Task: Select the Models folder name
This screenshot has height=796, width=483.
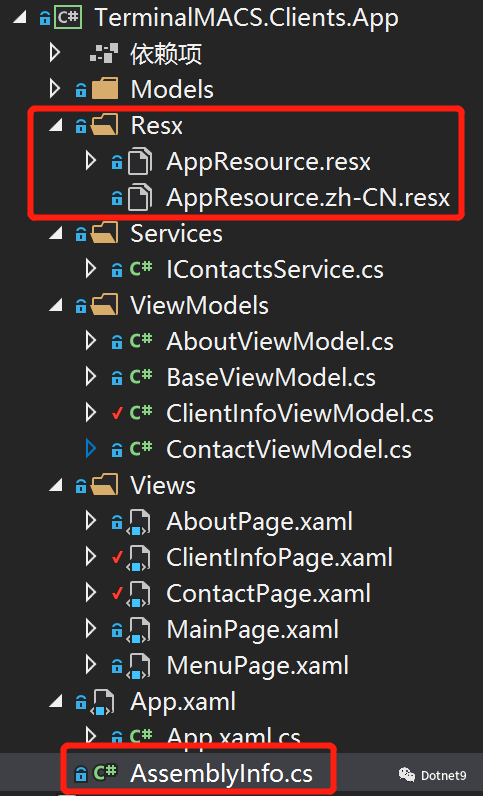Action: [x=172, y=89]
